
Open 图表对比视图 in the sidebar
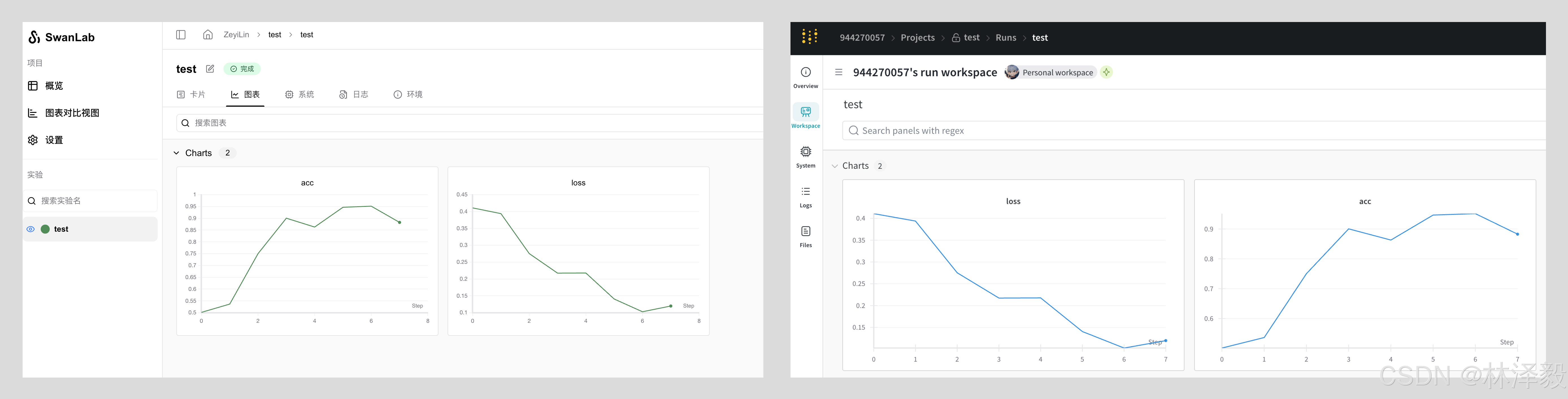pos(72,113)
